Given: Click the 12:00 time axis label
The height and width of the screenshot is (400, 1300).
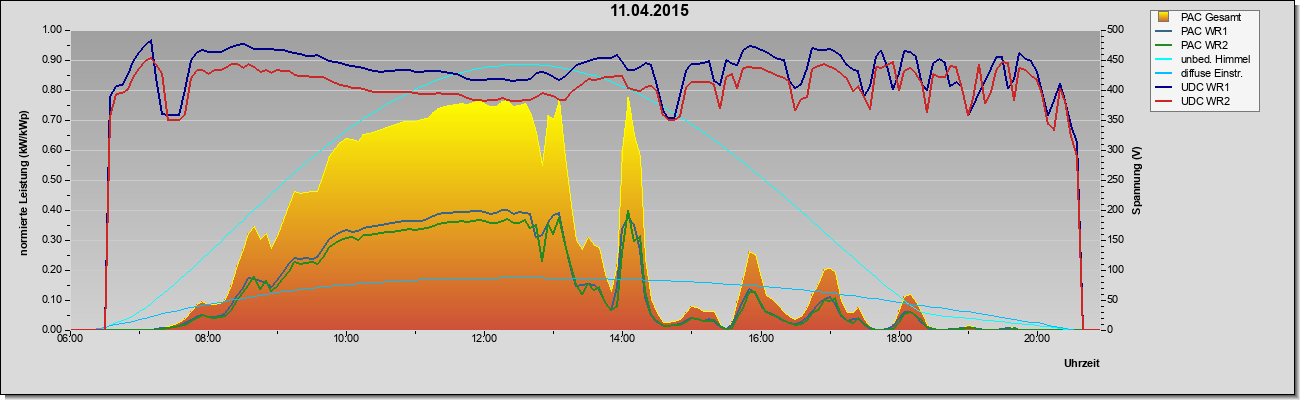Looking at the screenshot, I should tap(484, 339).
